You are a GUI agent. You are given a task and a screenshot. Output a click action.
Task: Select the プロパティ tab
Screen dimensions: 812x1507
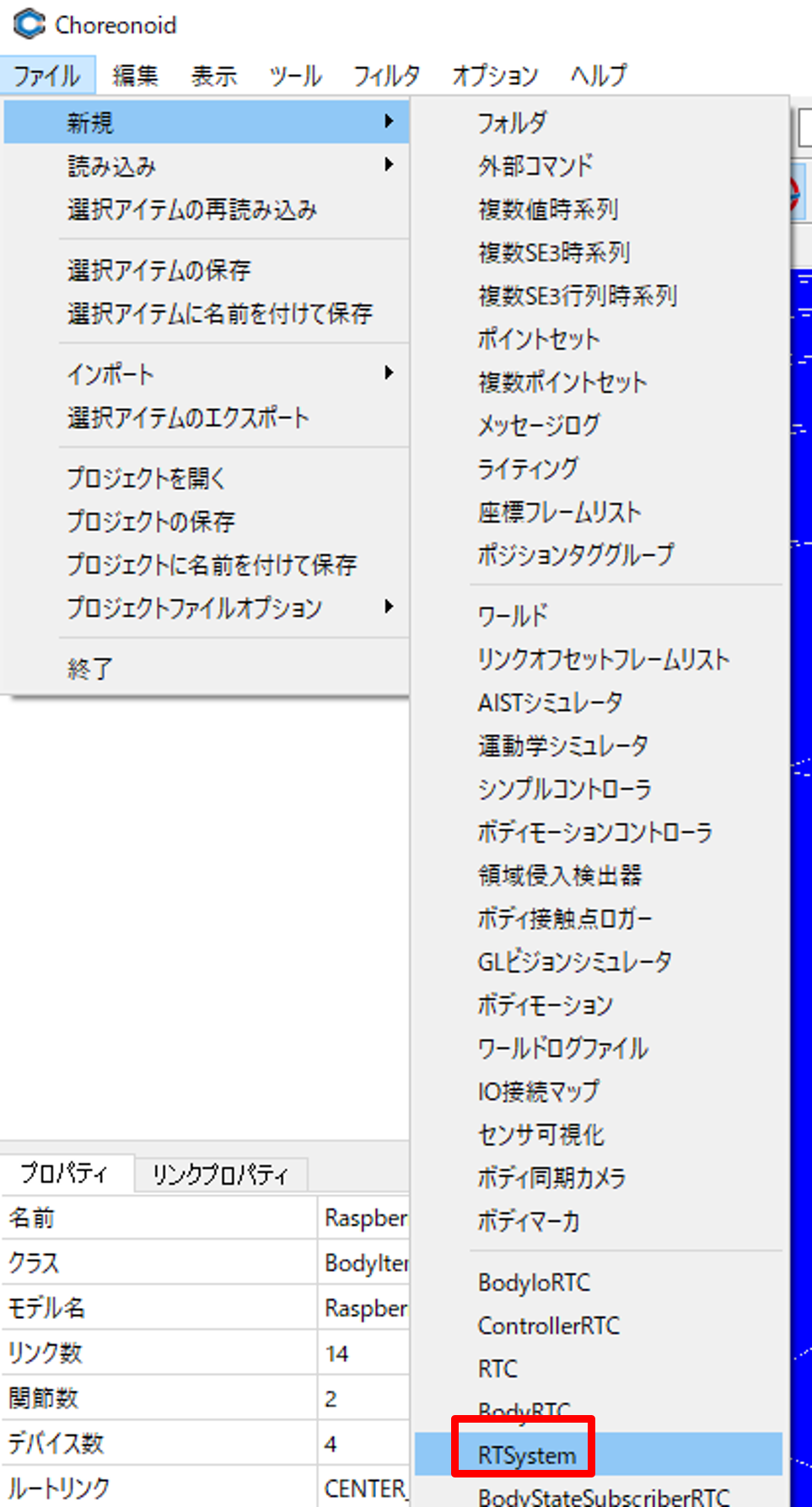click(x=65, y=1173)
